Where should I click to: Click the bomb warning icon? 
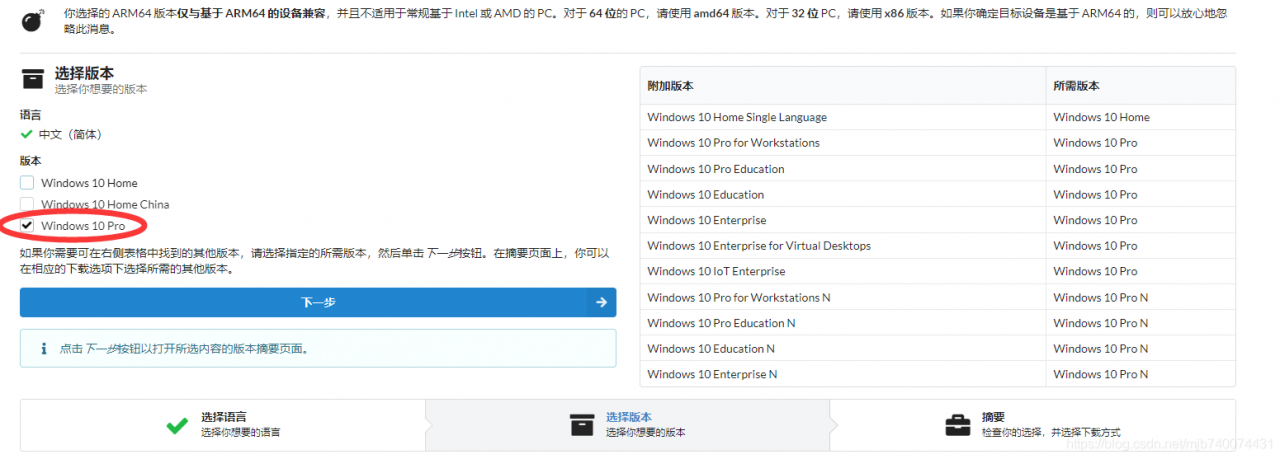pyautogui.click(x=32, y=20)
